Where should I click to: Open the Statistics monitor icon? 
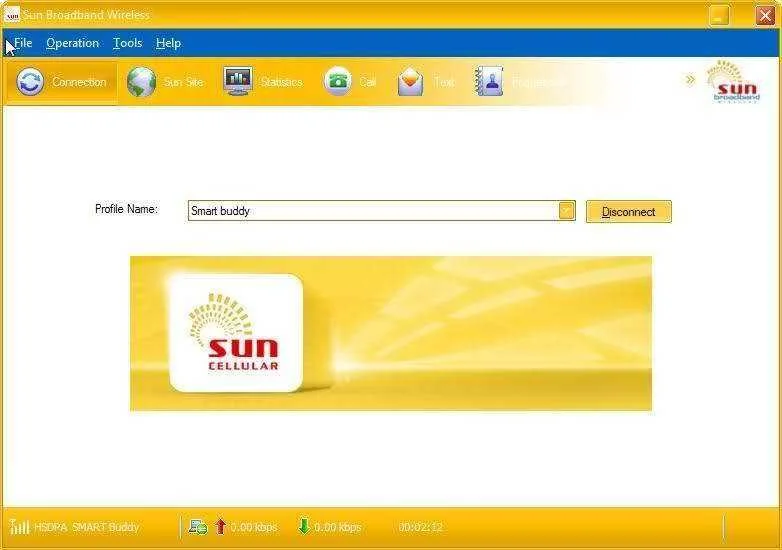click(237, 81)
